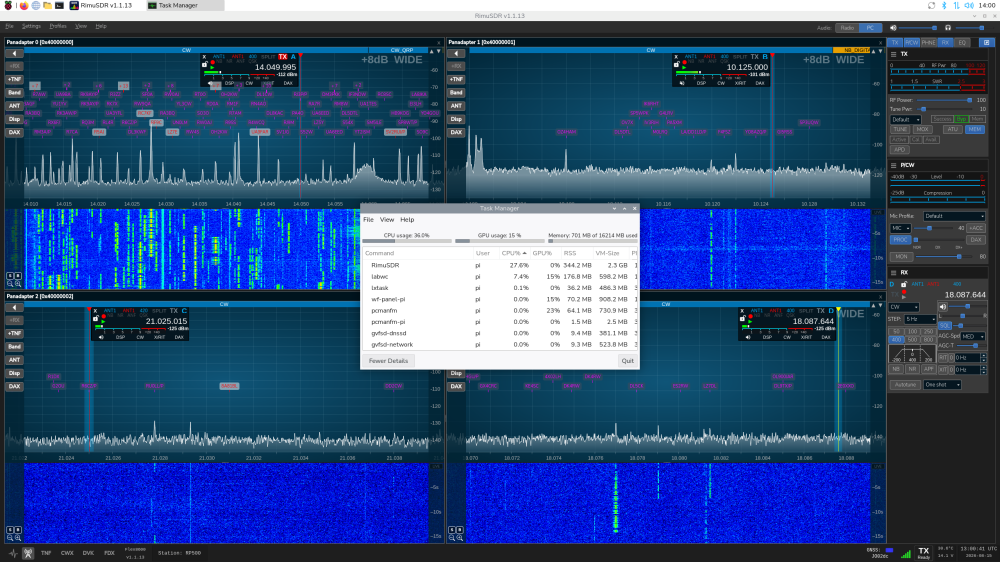Adjust the Tune Pwr slider
Image resolution: width=1000 pixels, height=562 pixels.
[x=945, y=109]
